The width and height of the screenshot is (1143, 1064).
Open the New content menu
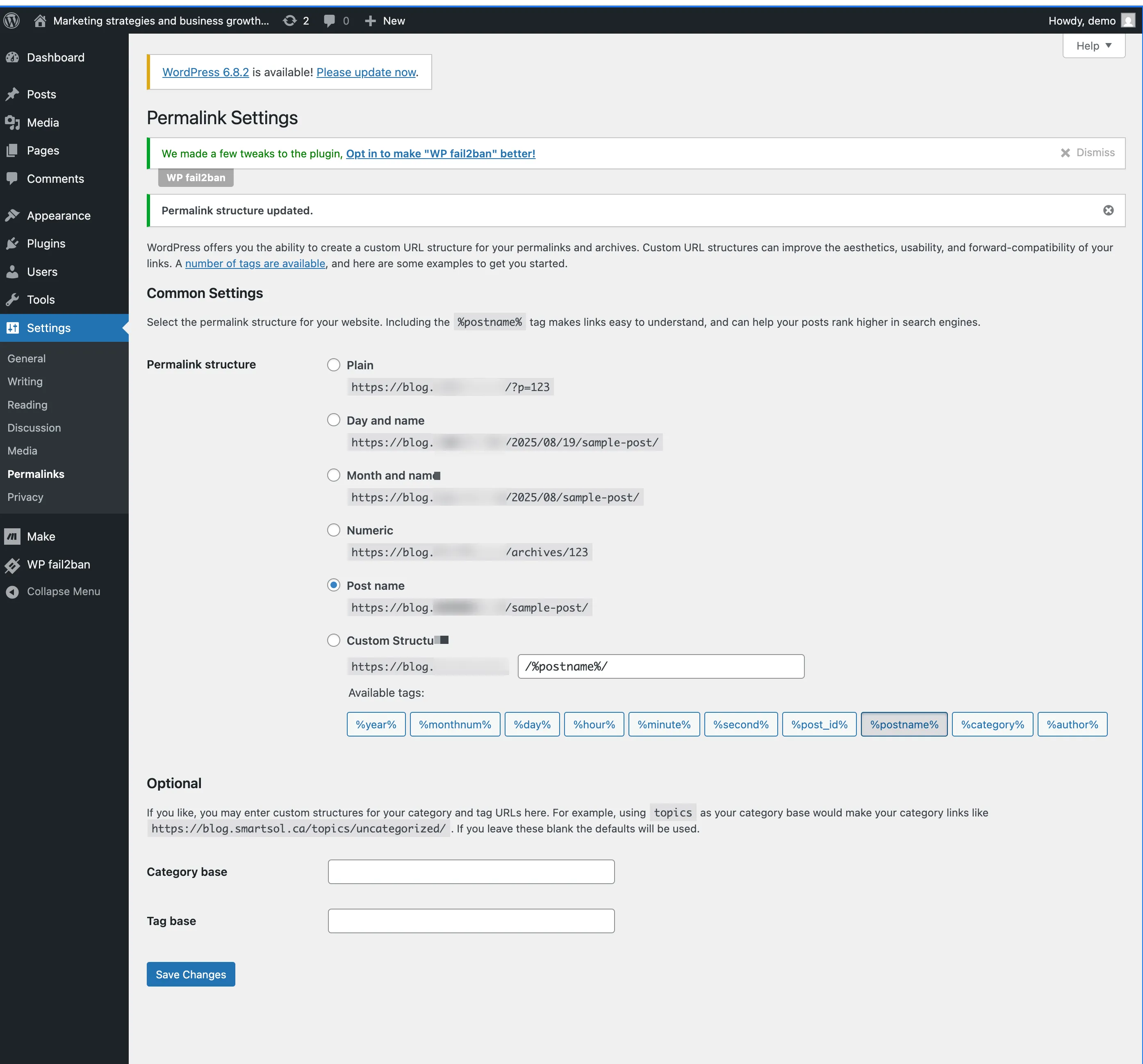[385, 20]
